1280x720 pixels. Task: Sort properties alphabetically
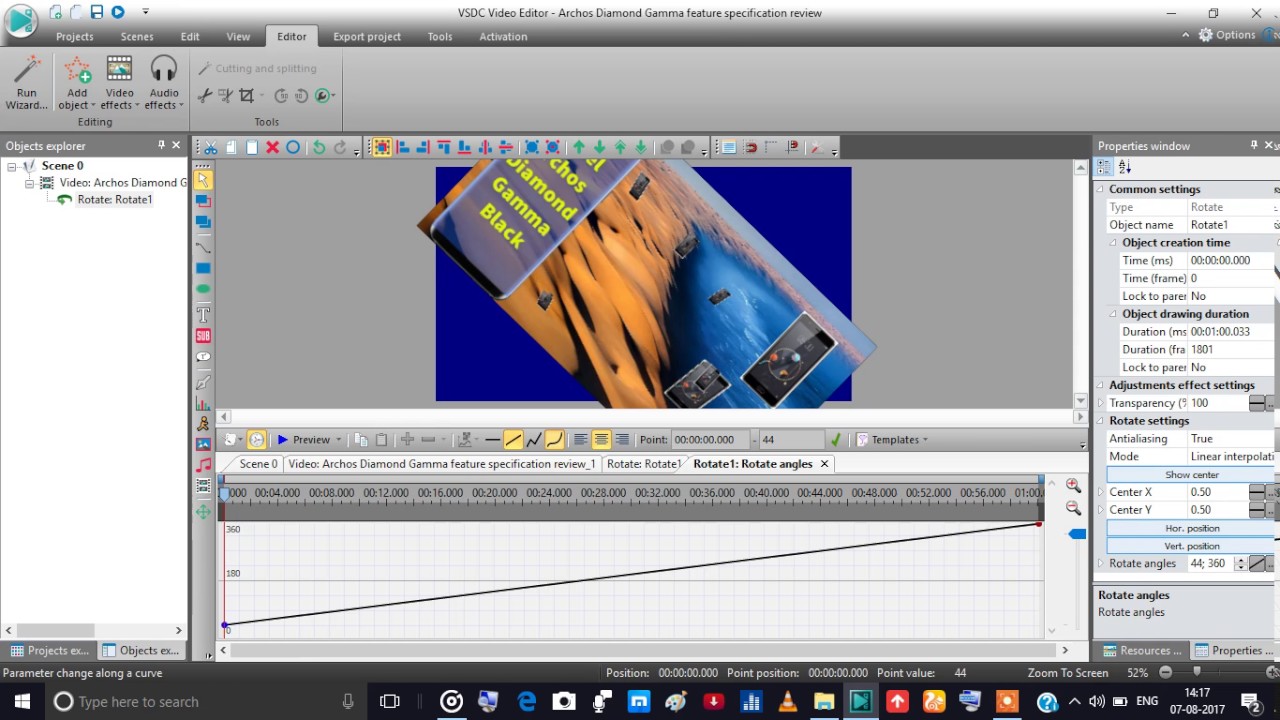[x=1124, y=168]
